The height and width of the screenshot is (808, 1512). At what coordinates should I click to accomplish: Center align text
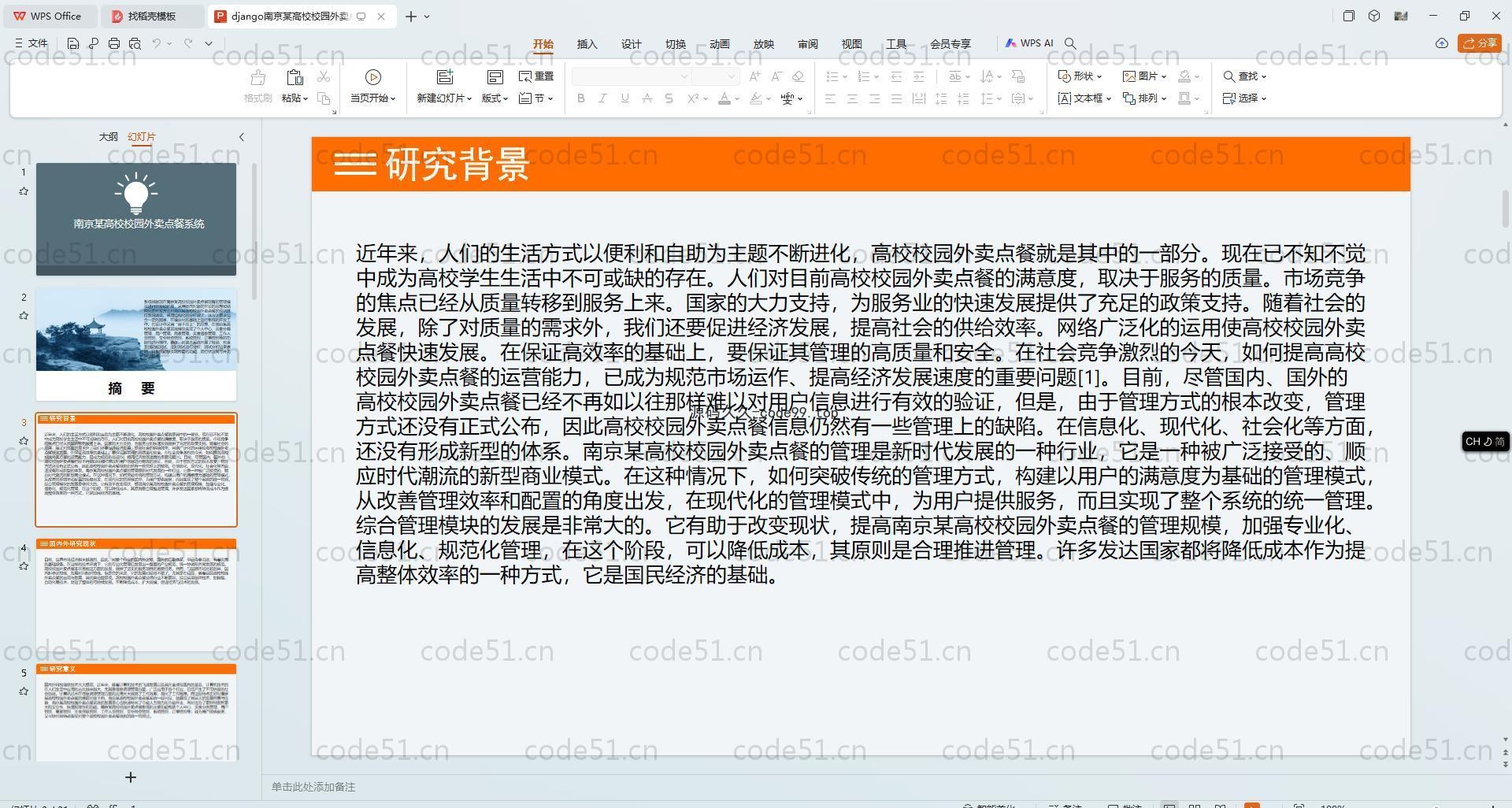[852, 98]
